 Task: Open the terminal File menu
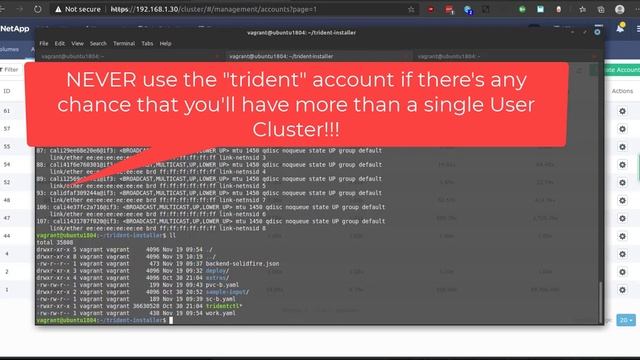44,43
